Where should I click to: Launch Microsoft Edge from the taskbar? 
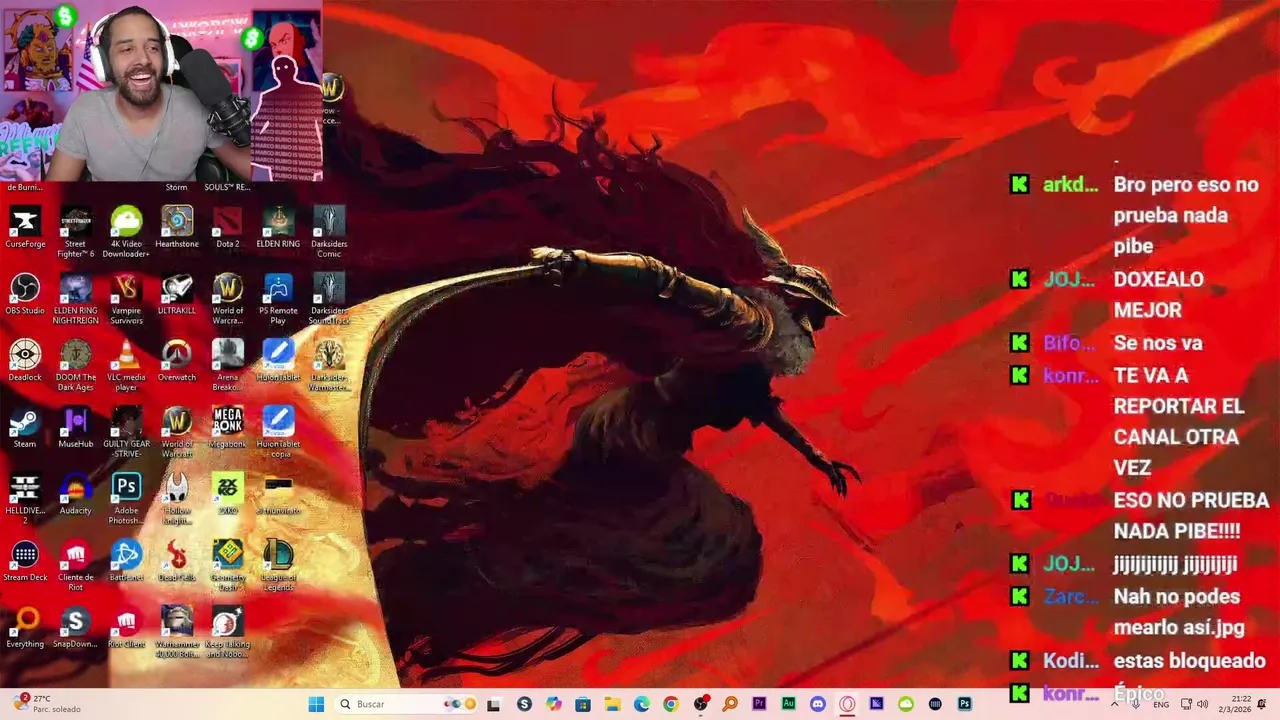pyautogui.click(x=642, y=704)
